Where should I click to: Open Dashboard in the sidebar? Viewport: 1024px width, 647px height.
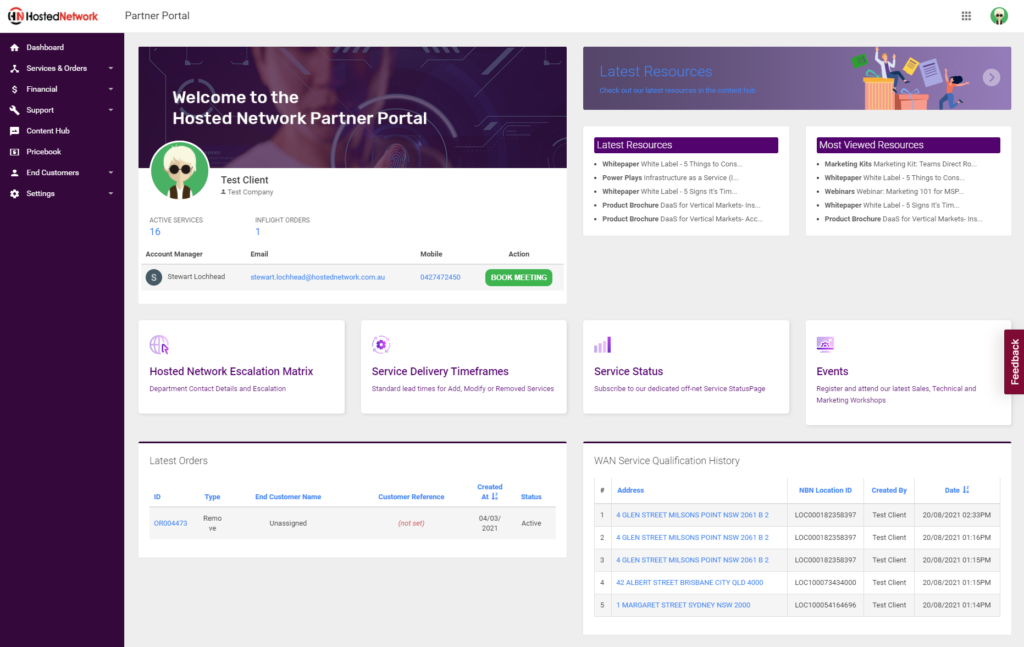(x=45, y=48)
